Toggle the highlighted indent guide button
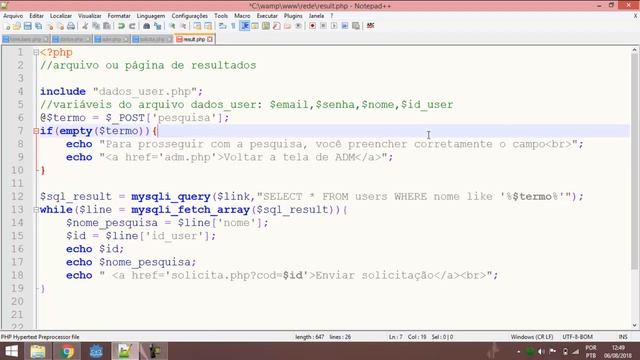 pyautogui.click(x=245, y=26)
